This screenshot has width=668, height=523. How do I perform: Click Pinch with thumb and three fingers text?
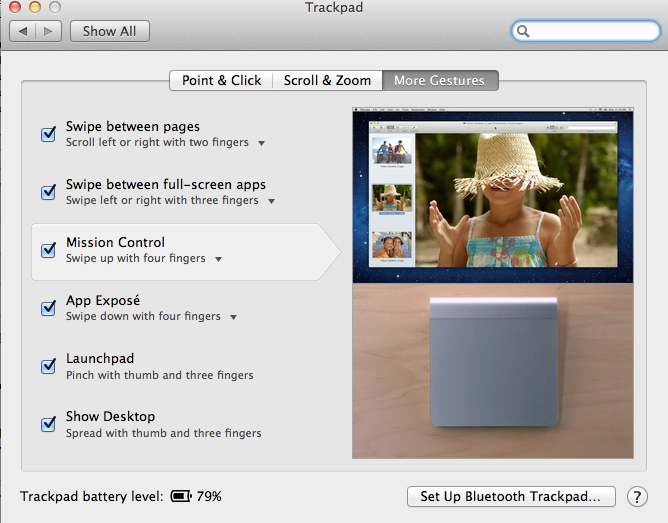tap(160, 375)
